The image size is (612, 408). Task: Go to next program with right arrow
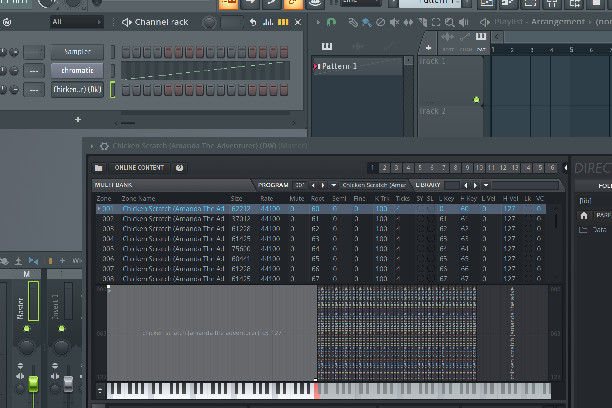[323, 185]
